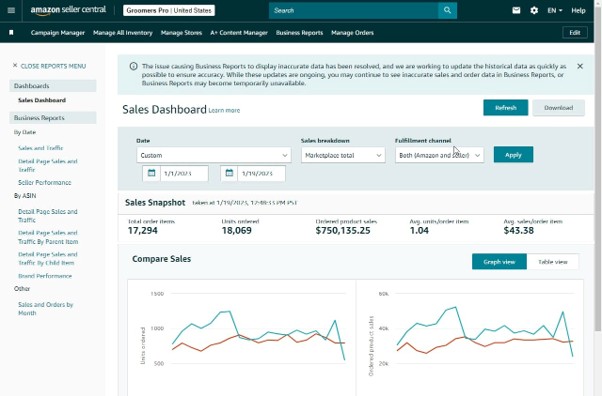The width and height of the screenshot is (602, 396).
Task: Click the Search input field
Action: [x=353, y=10]
